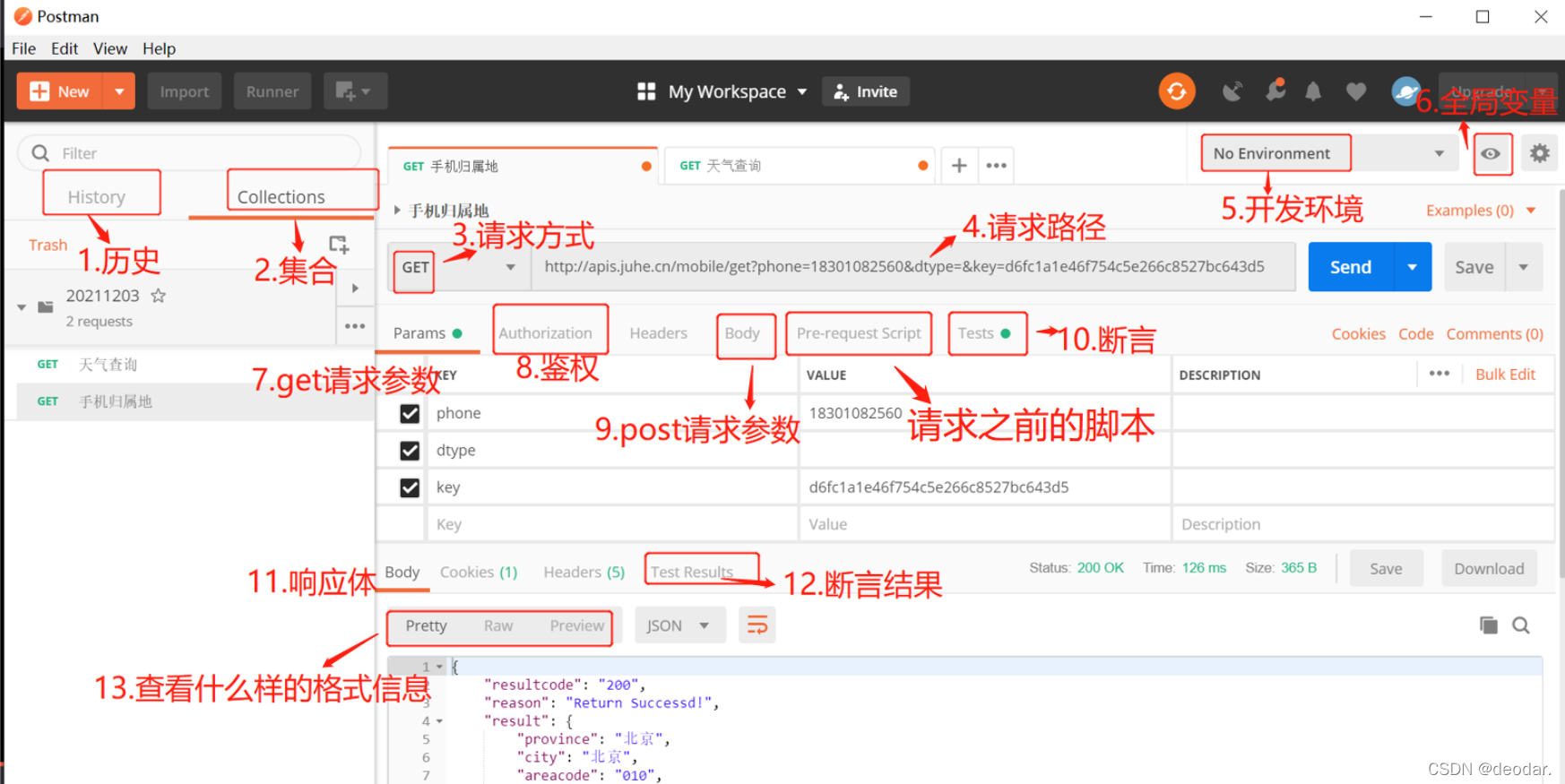Image resolution: width=1565 pixels, height=784 pixels.
Task: Open the satellite capture requests icon
Action: point(1232,91)
